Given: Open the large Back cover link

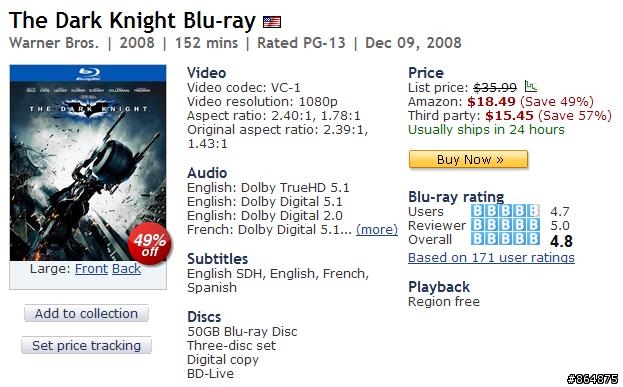Looking at the screenshot, I should click(x=126, y=269).
